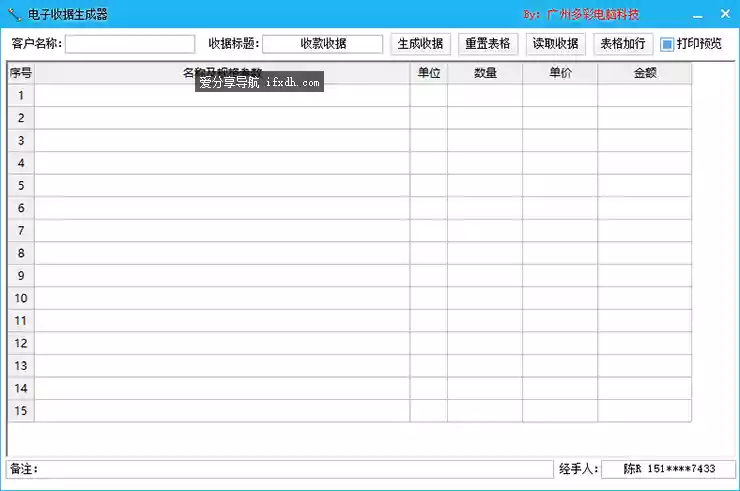Click the 生成收据 button

(420, 44)
